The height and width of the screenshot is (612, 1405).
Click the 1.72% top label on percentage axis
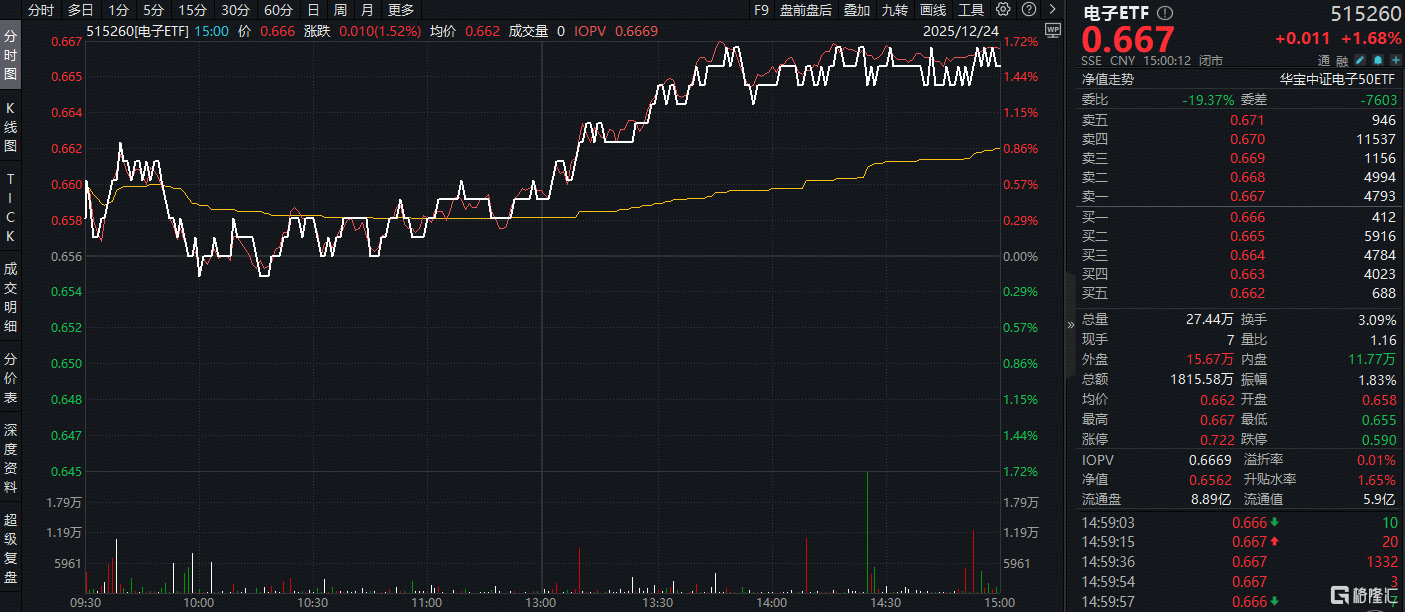pyautogui.click(x=1020, y=43)
